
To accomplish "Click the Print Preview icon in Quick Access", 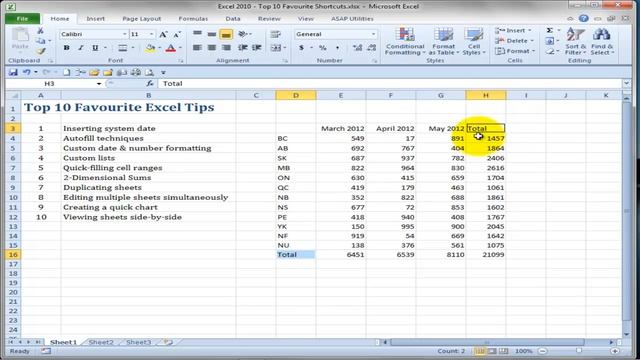I will (149, 72).
